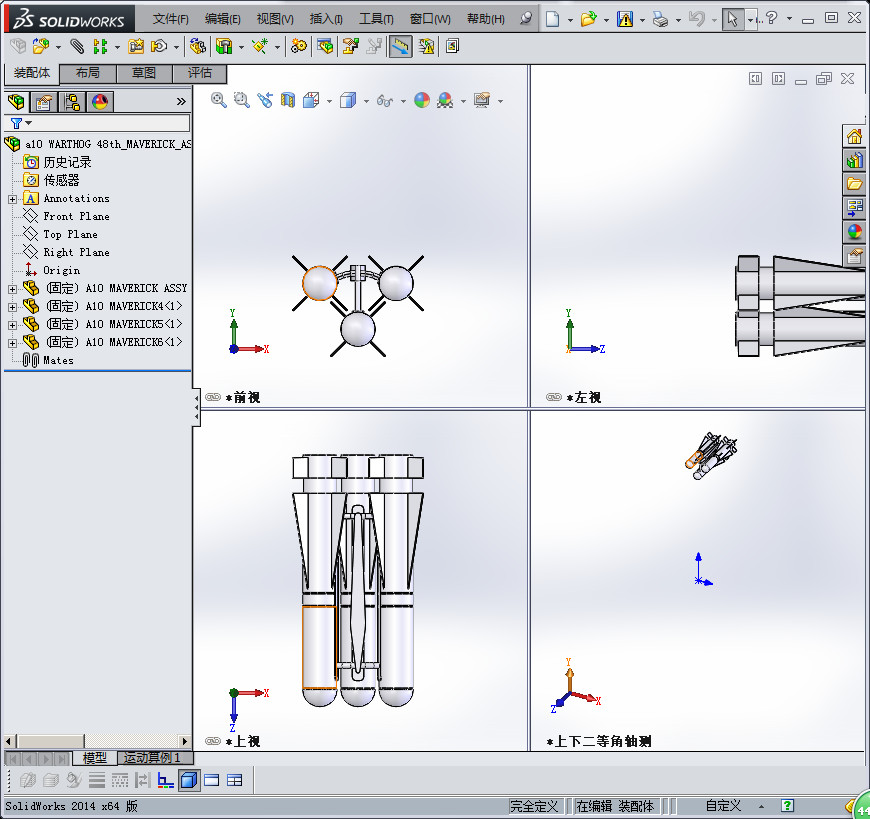Open the 插入(I) menu
870x819 pixels.
[326, 19]
